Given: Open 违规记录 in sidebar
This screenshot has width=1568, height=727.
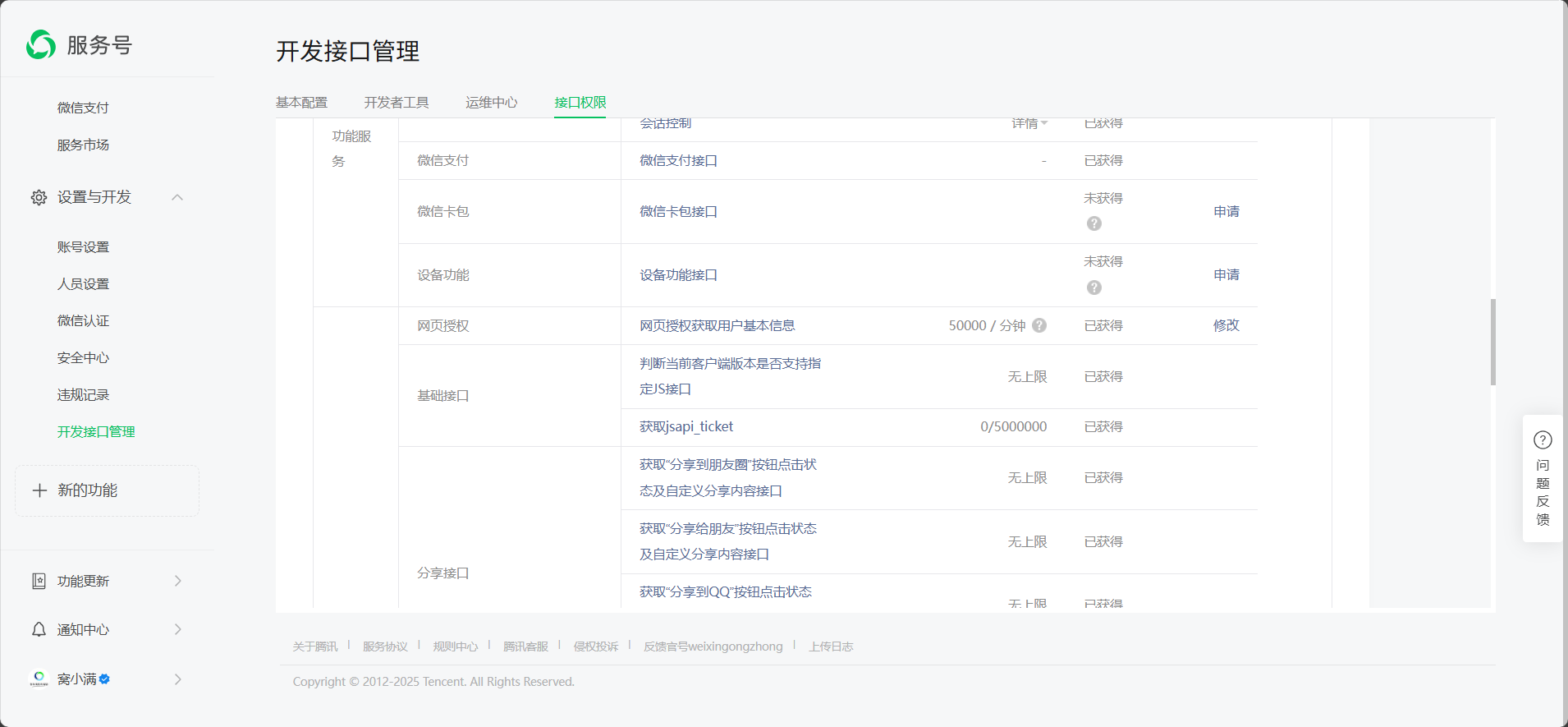Looking at the screenshot, I should coord(83,395).
